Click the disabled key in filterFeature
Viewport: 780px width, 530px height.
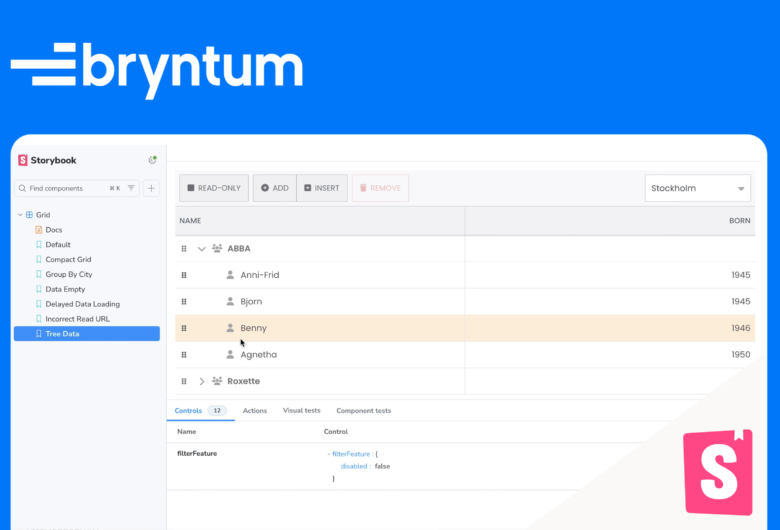pyautogui.click(x=354, y=467)
